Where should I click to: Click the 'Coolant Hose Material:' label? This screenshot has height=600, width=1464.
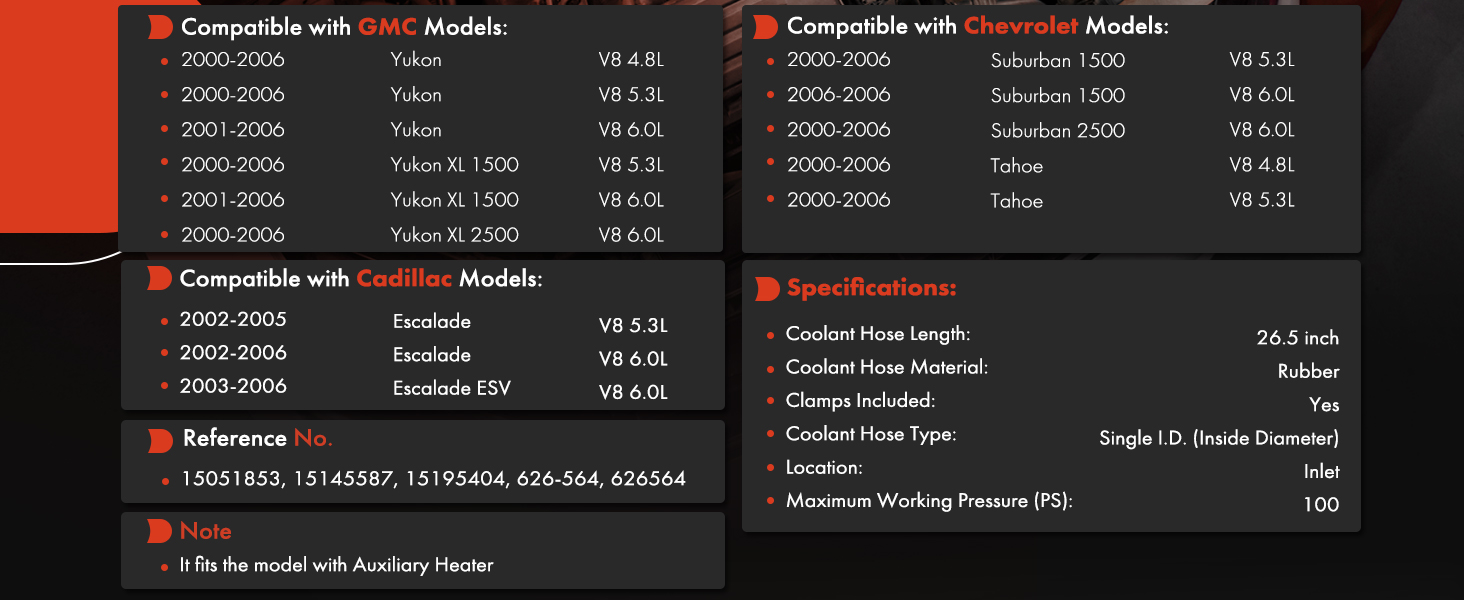pyautogui.click(x=887, y=367)
